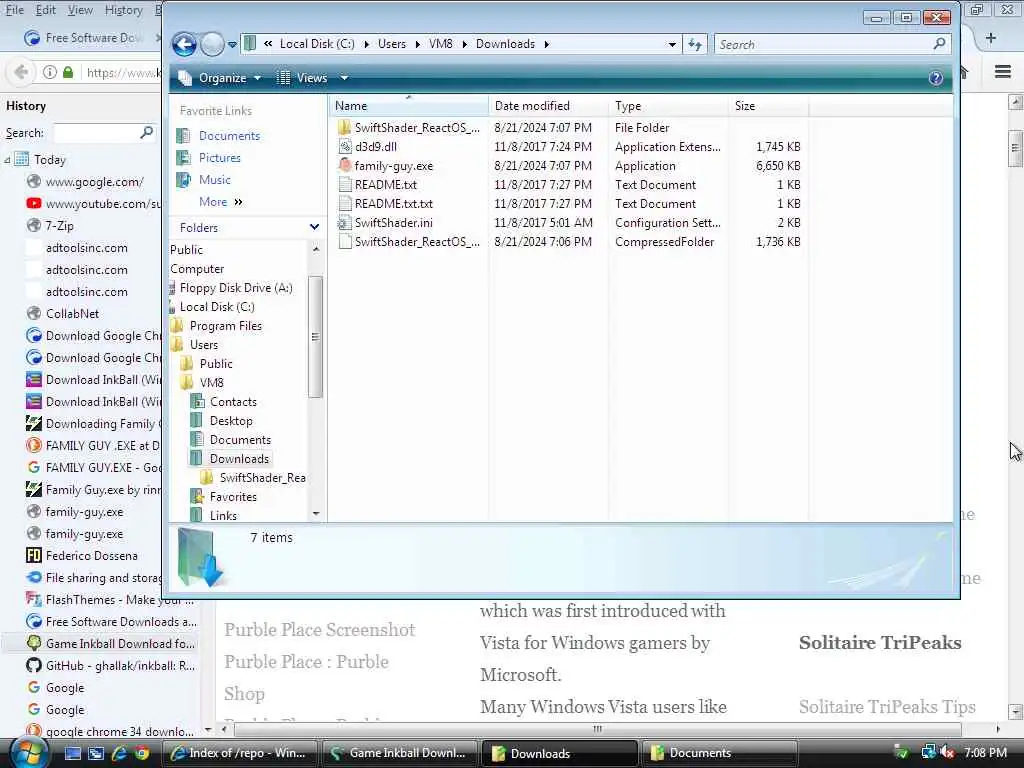Click the Show Desktop quick launch icon

click(x=72, y=753)
